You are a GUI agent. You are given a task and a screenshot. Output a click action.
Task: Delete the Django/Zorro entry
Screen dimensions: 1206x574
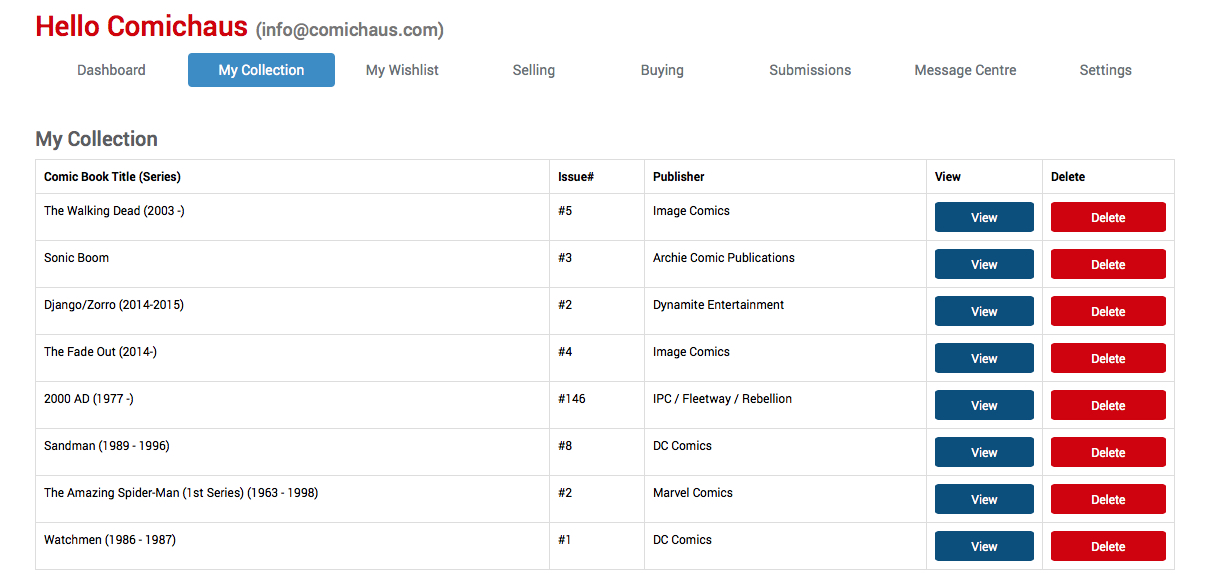coord(1108,311)
